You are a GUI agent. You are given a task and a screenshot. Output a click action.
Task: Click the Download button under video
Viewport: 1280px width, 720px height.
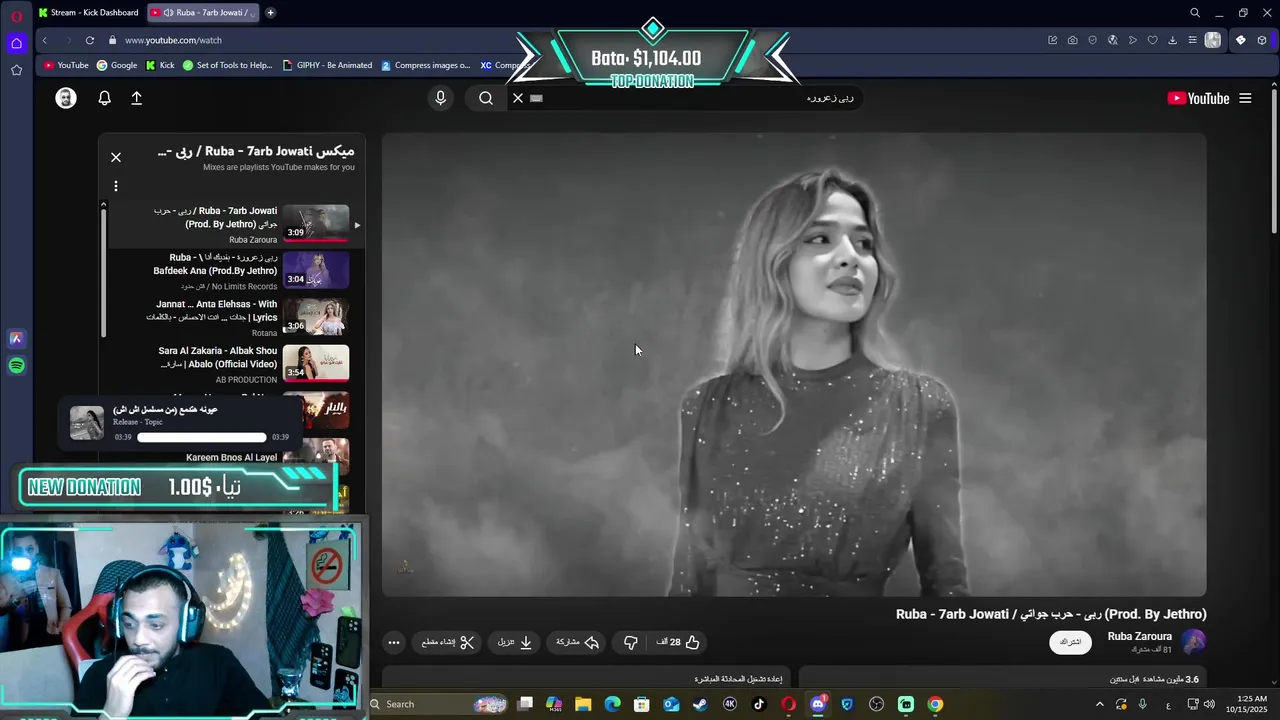(x=515, y=642)
